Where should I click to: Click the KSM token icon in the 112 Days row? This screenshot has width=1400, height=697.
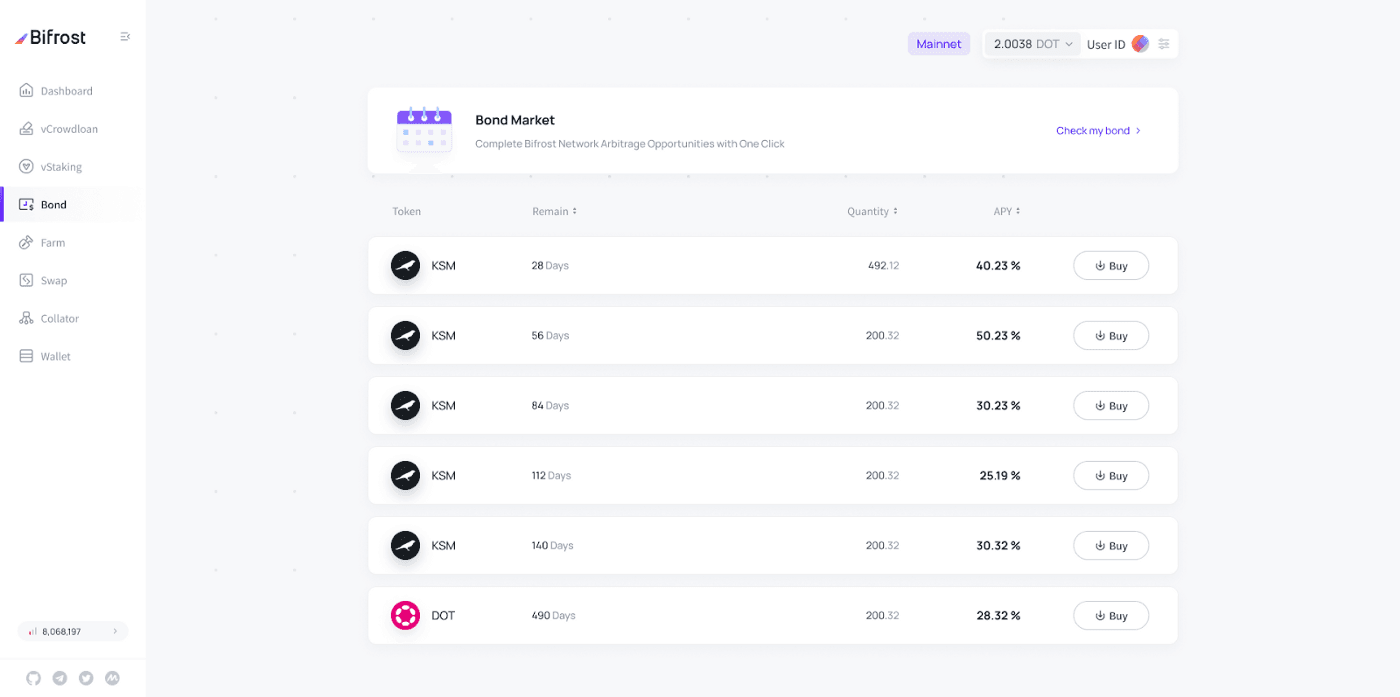(405, 476)
